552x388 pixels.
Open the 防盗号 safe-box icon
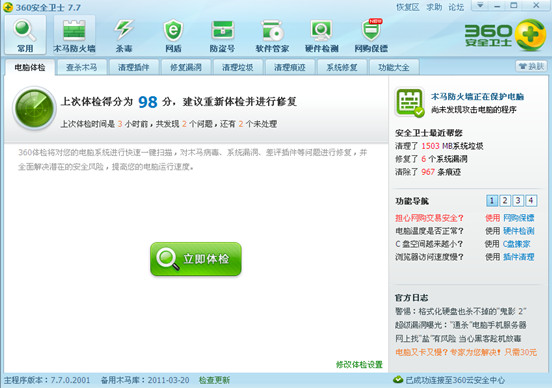point(222,35)
